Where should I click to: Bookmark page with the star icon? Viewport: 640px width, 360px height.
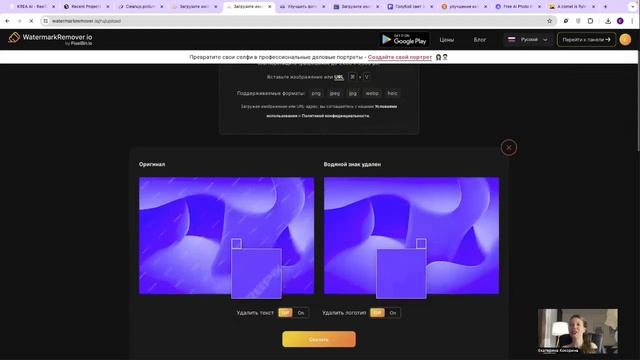549,21
